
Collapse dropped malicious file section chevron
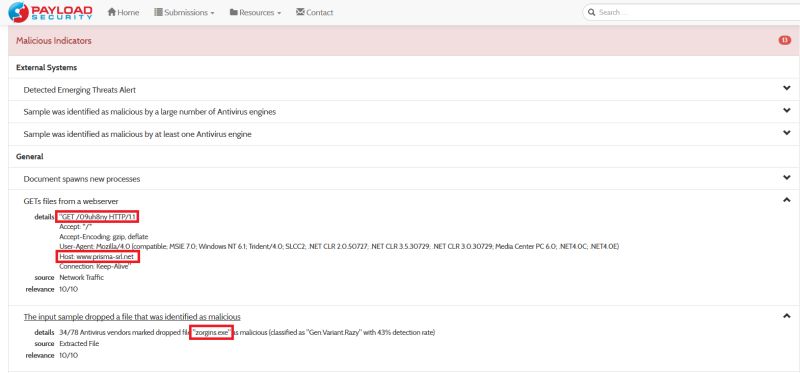point(786,316)
